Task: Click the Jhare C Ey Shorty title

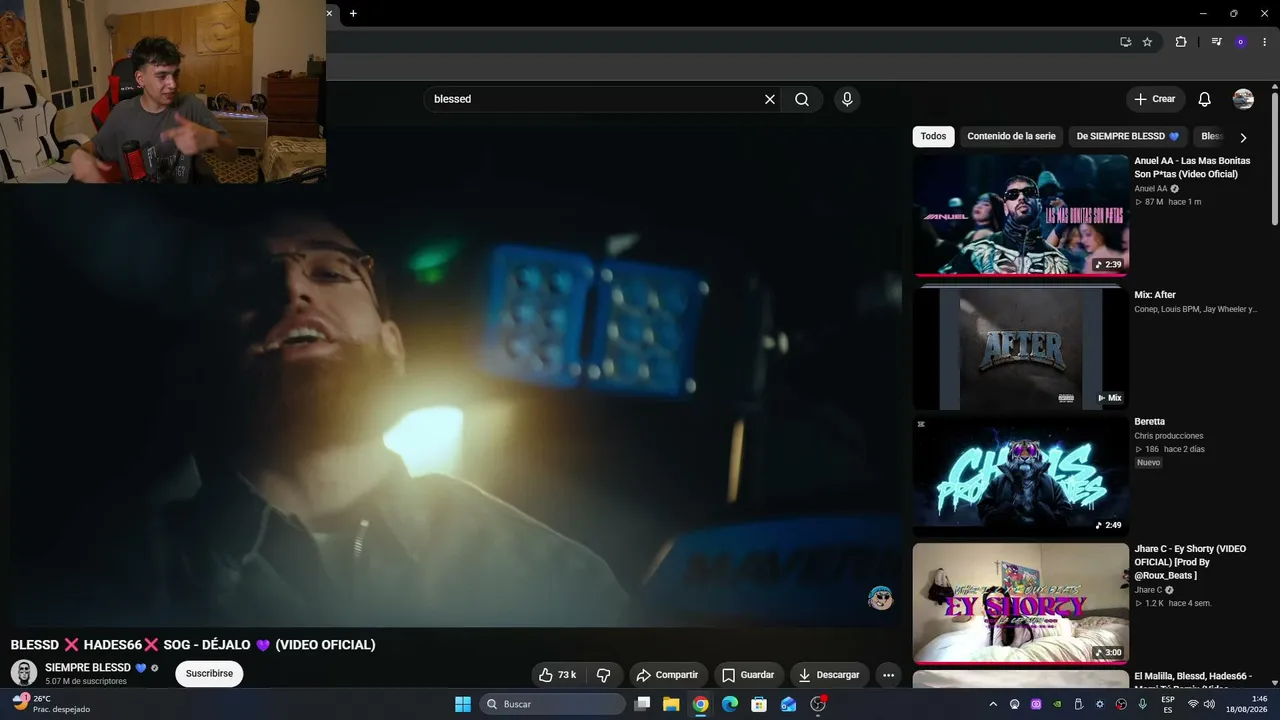Action: (1190, 562)
